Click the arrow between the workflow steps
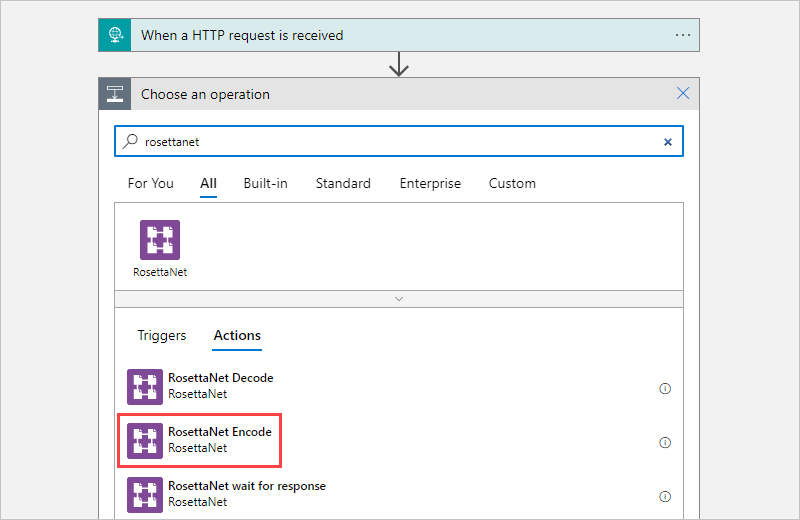This screenshot has width=800, height=520. point(399,65)
